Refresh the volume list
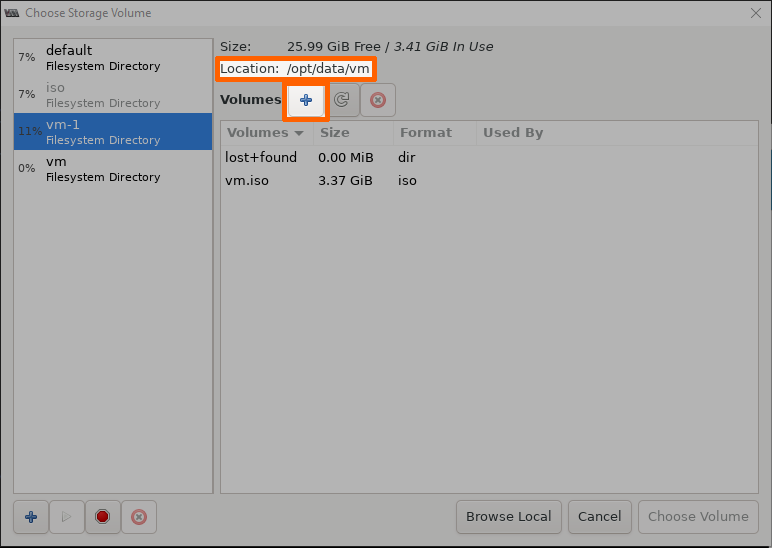 click(x=341, y=100)
